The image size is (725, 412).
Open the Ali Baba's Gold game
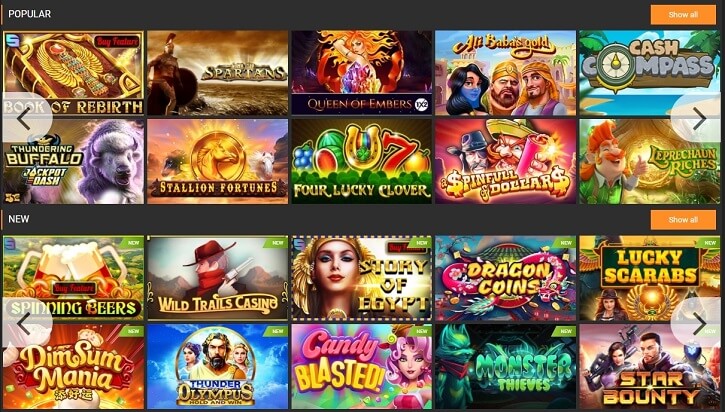(x=505, y=73)
